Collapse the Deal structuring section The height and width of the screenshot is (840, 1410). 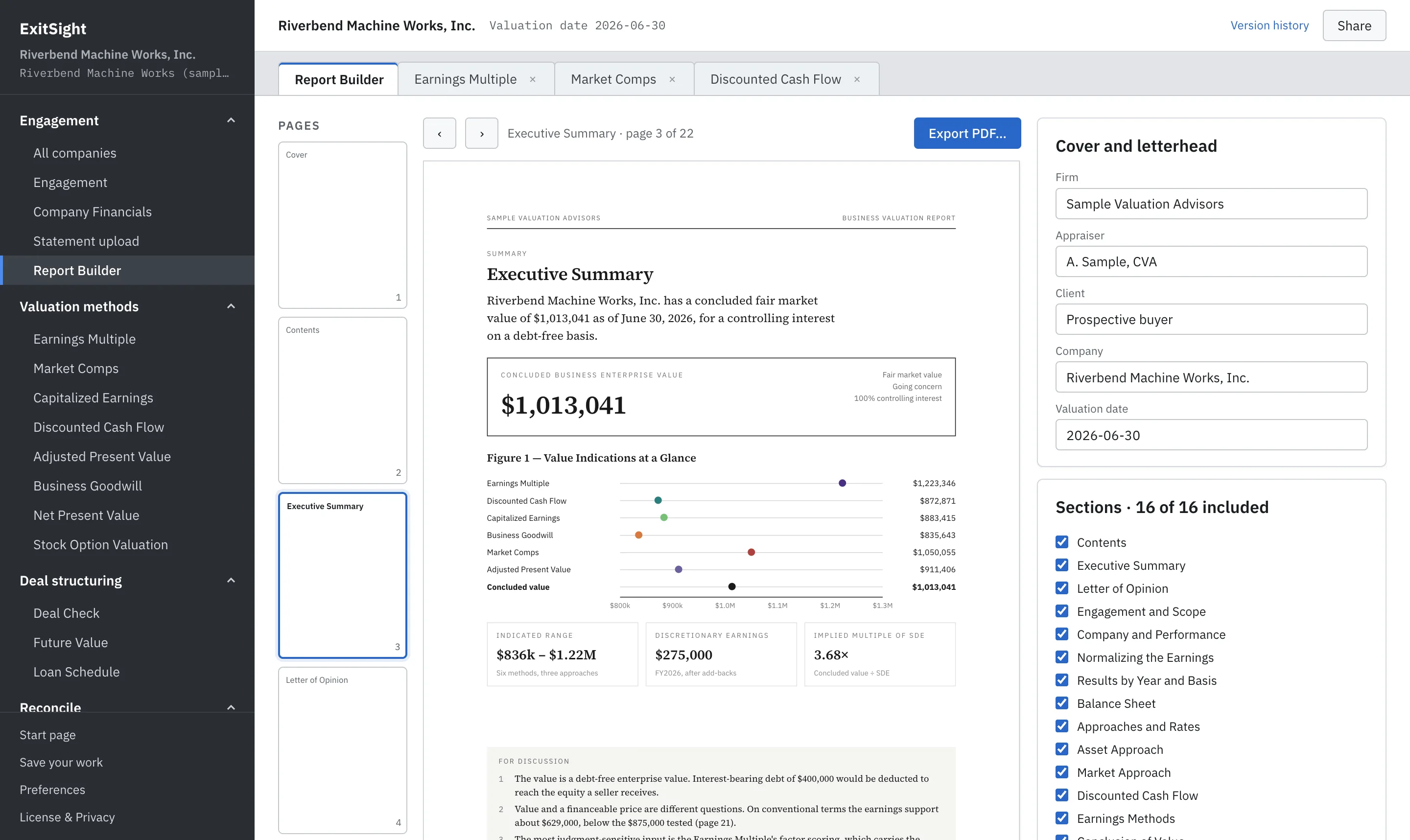click(x=231, y=581)
